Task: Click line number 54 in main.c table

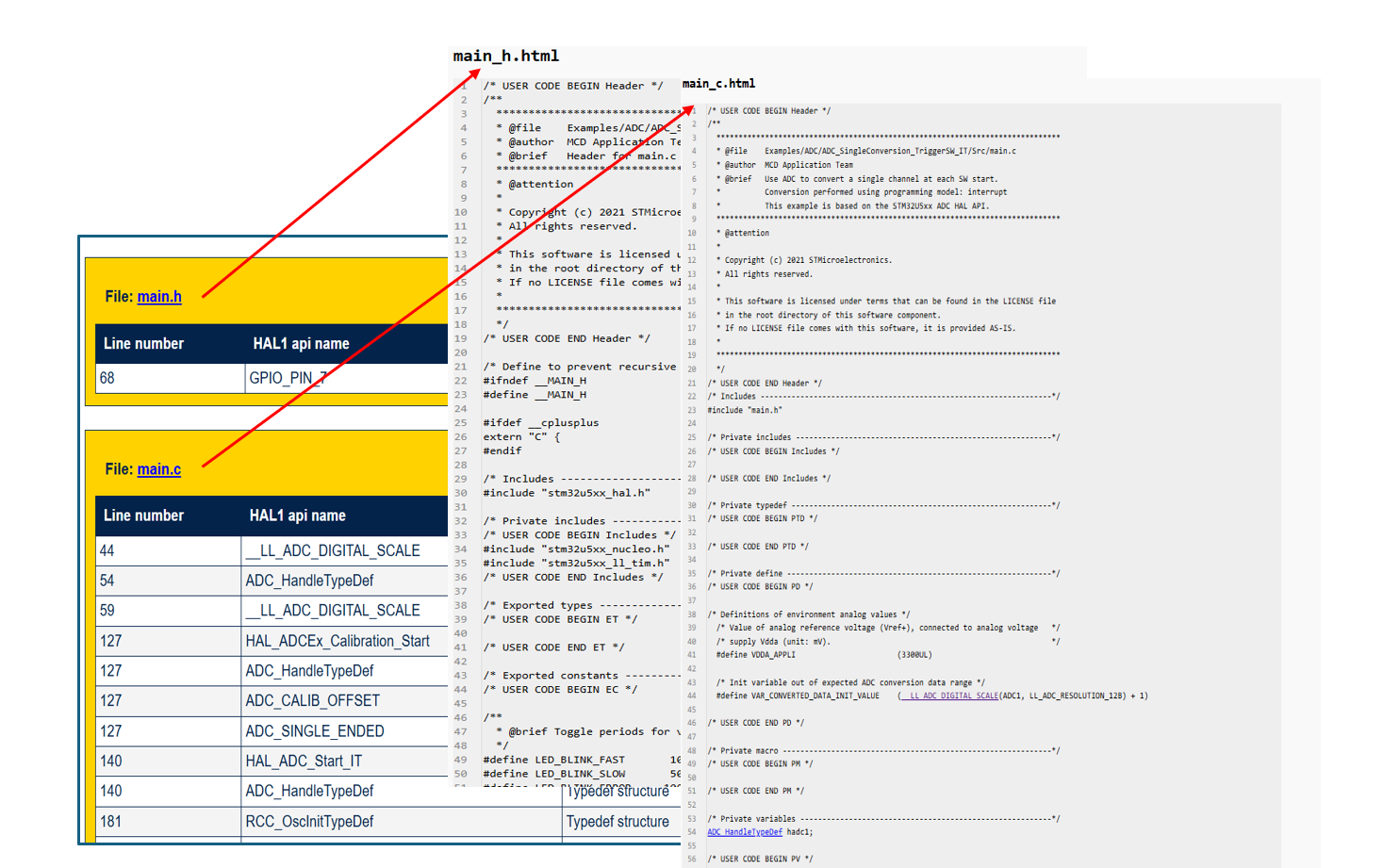Action: coord(107,581)
